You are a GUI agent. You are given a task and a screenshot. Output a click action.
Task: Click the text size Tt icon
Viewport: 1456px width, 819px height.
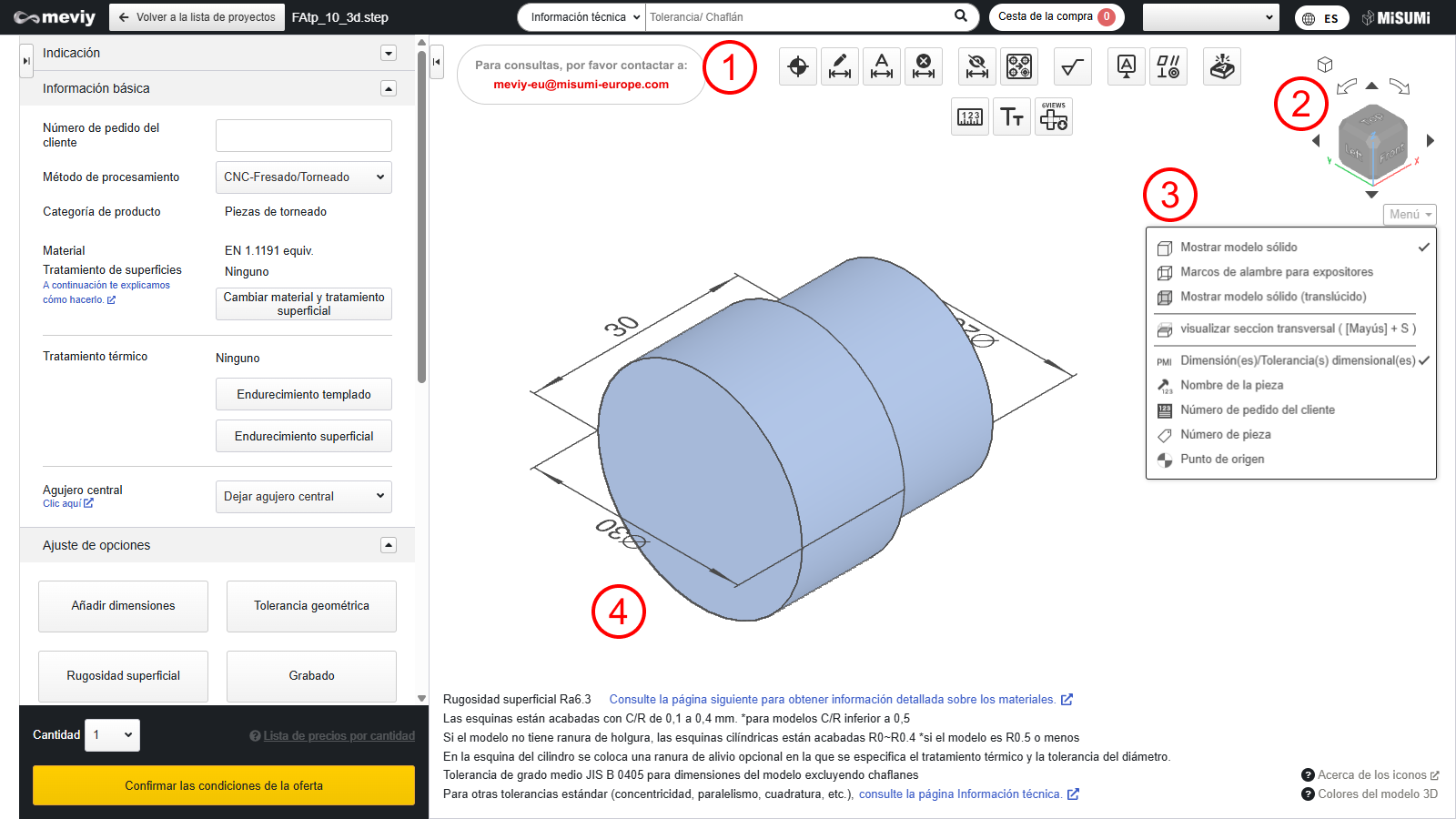(1012, 116)
